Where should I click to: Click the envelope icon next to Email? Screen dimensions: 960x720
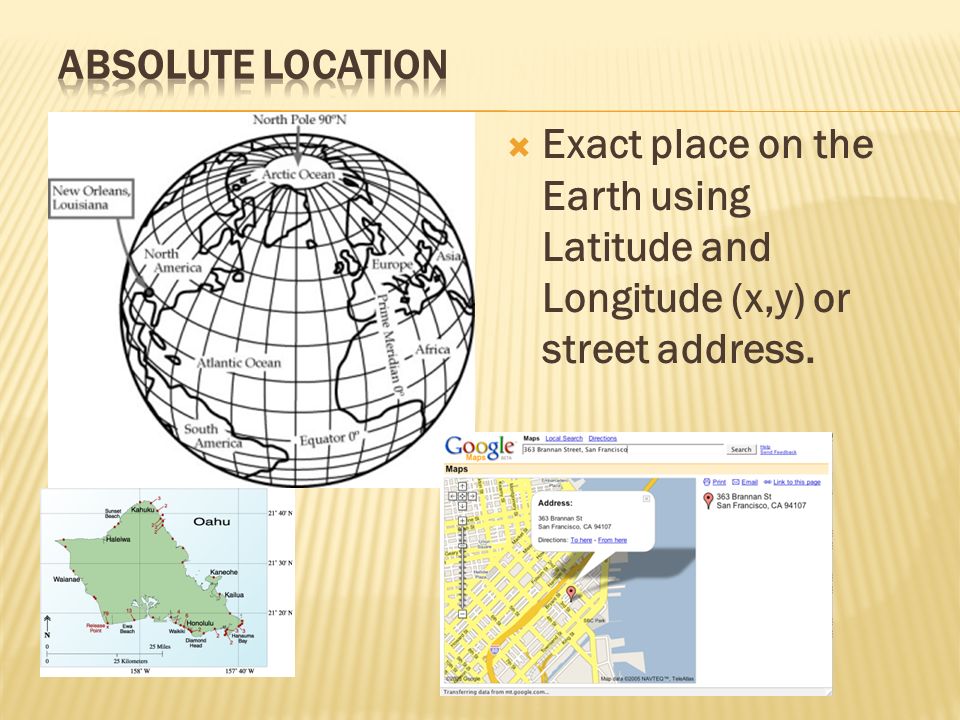tap(736, 482)
